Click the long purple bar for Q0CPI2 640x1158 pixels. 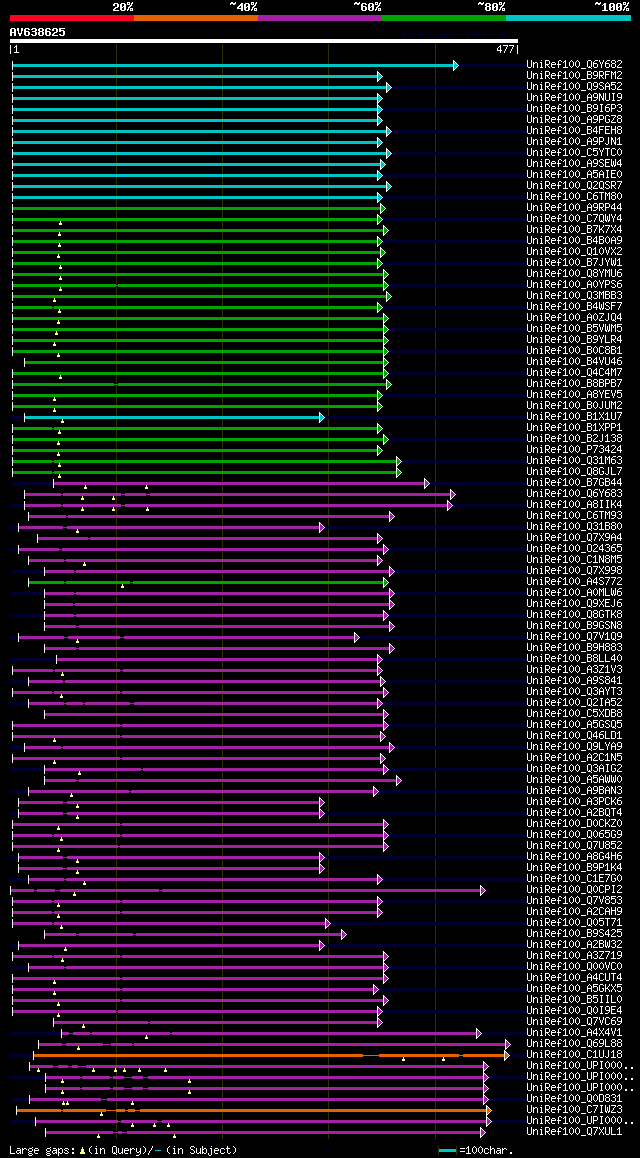click(248, 891)
